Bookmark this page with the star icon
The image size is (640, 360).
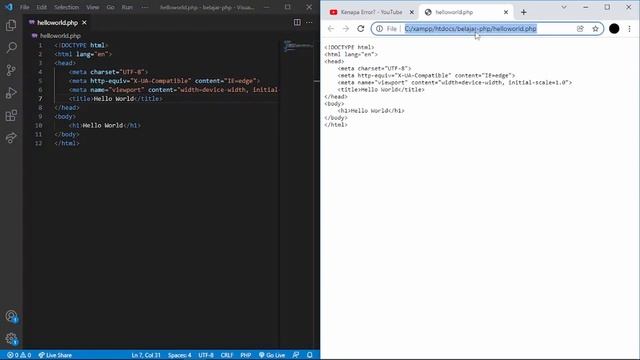click(x=595, y=29)
